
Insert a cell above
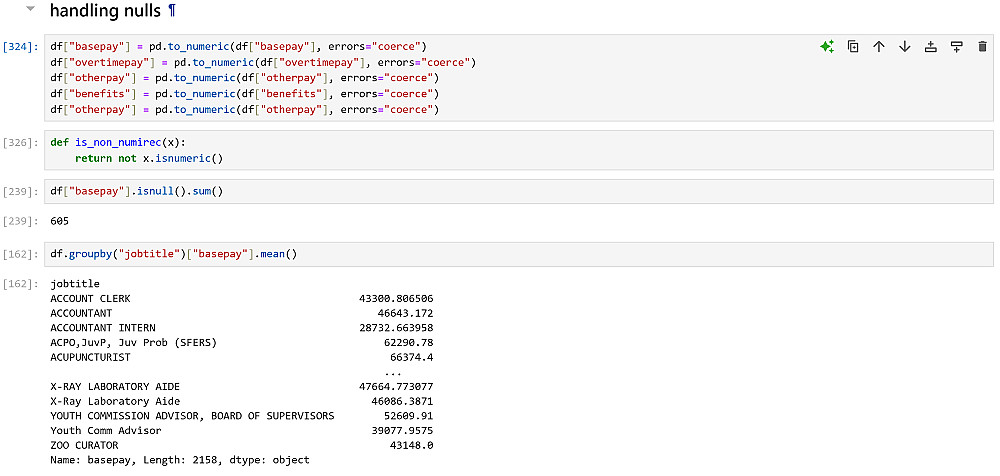click(x=931, y=47)
